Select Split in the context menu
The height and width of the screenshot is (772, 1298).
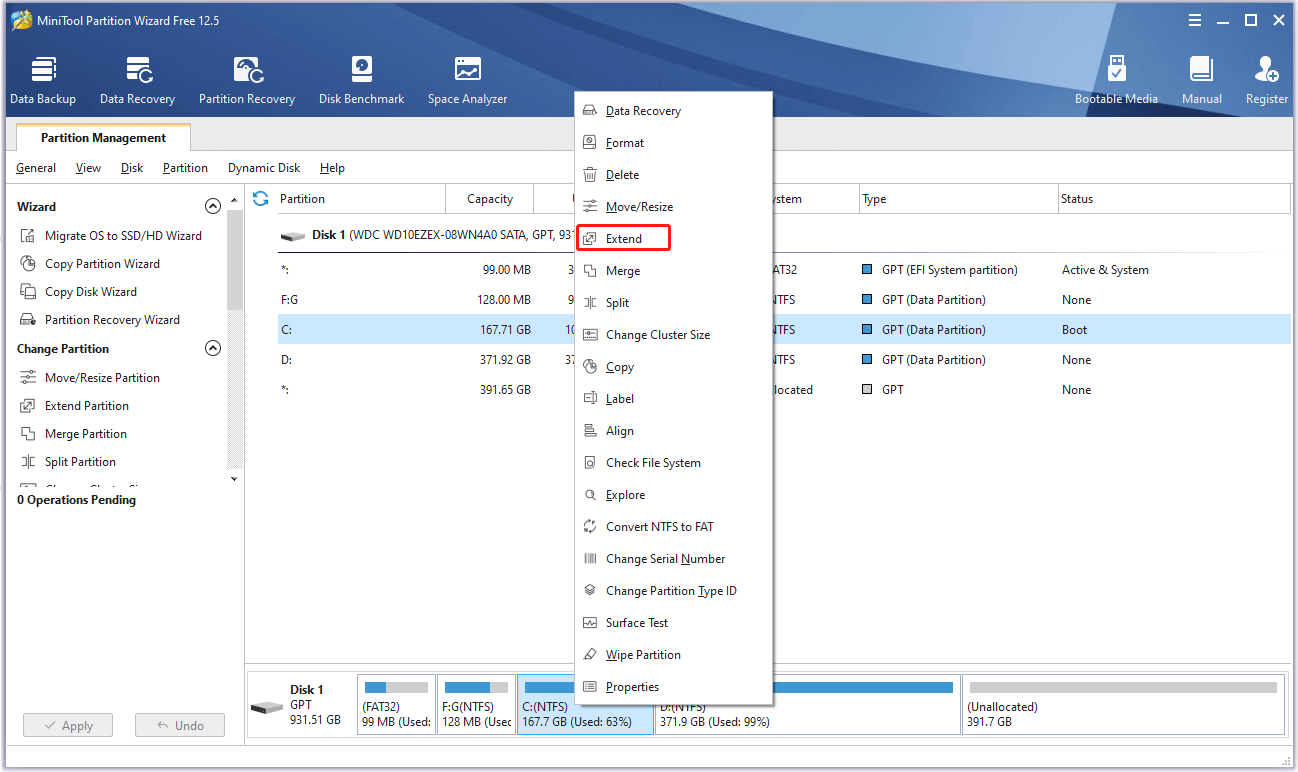pyautogui.click(x=672, y=303)
